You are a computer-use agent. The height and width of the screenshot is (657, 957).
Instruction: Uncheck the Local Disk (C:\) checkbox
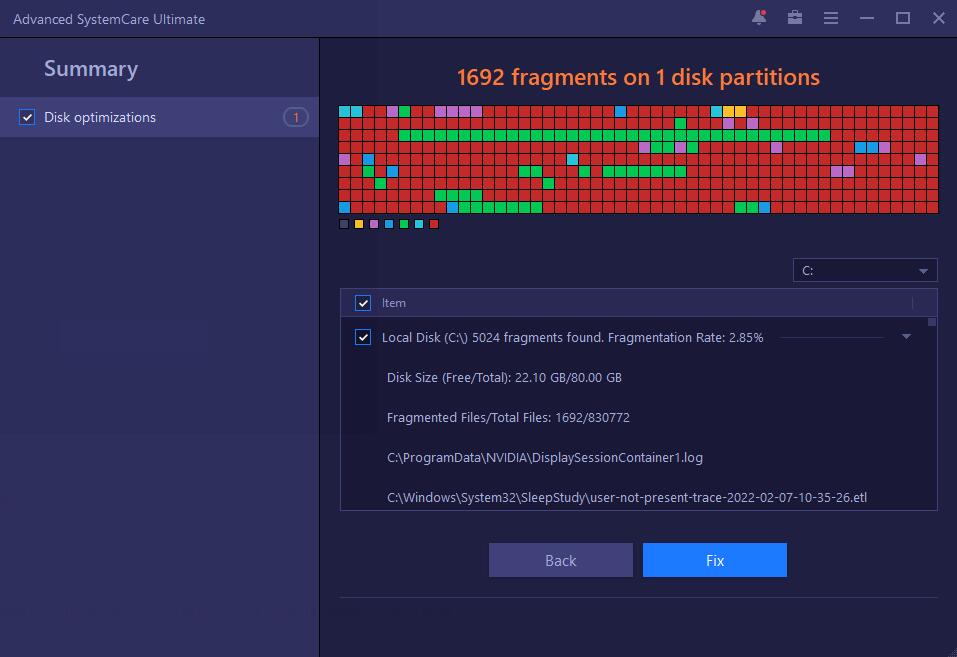point(363,337)
